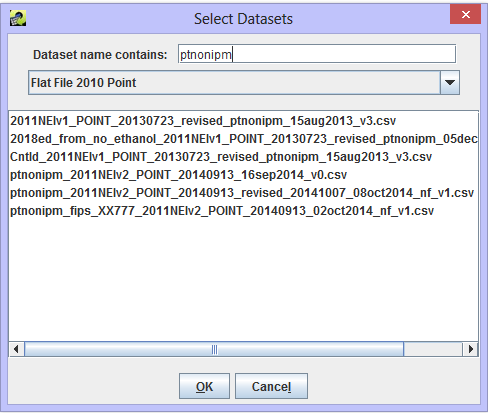Click the Flat File 2010 Point combo box
This screenshot has width=488, height=413.
244,82
